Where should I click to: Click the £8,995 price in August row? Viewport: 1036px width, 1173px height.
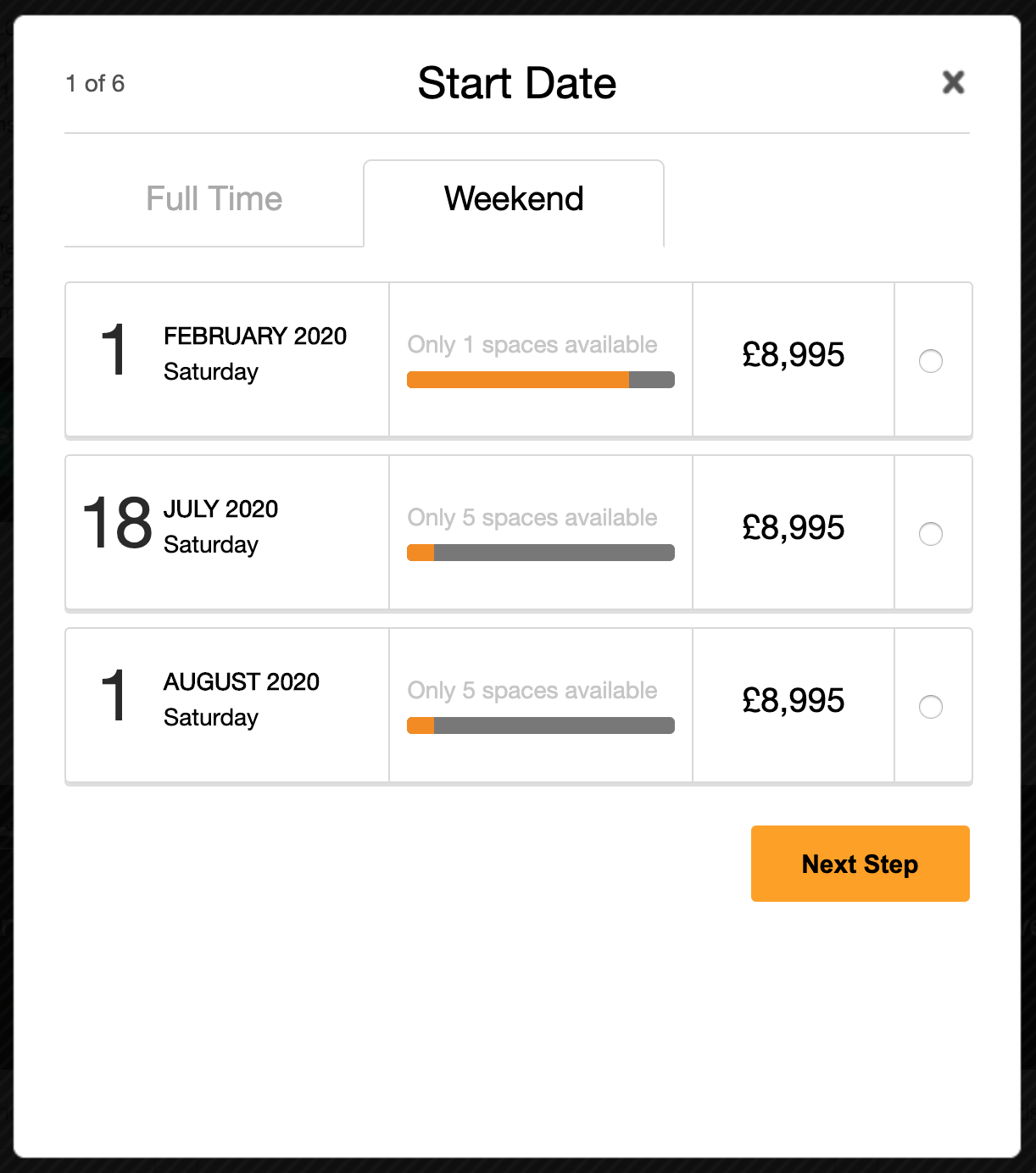pyautogui.click(x=793, y=701)
